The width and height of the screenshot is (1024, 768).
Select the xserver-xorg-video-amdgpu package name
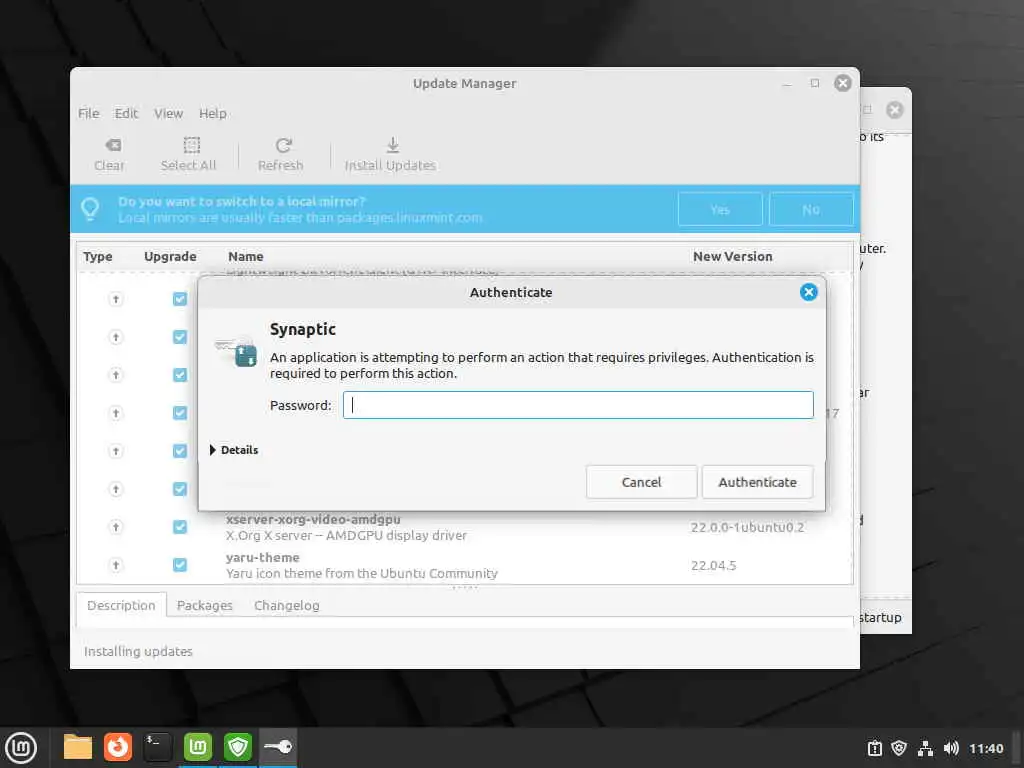tap(313, 520)
